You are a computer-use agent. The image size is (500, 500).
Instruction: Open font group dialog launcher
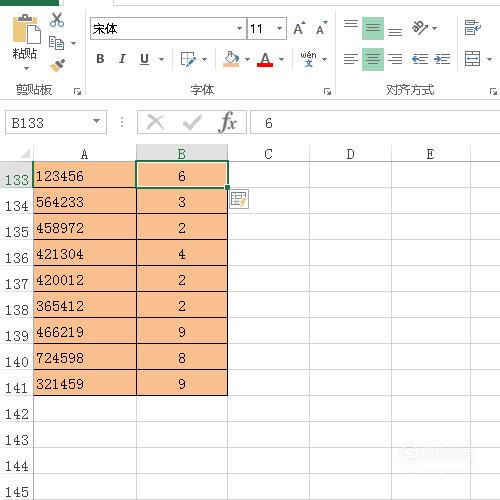(x=327, y=91)
